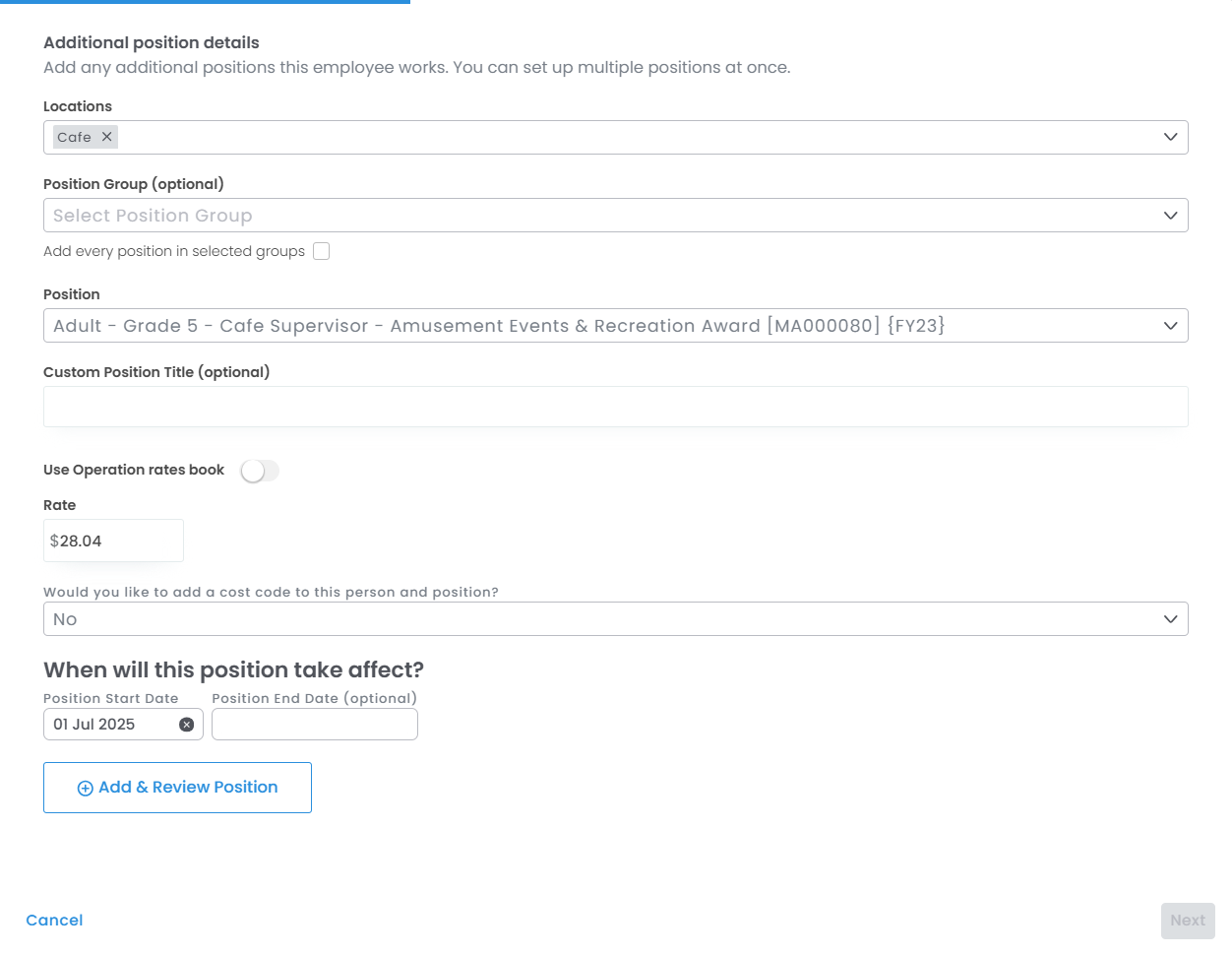Click the Next button
This screenshot has height=955, width=1232.
(1187, 921)
